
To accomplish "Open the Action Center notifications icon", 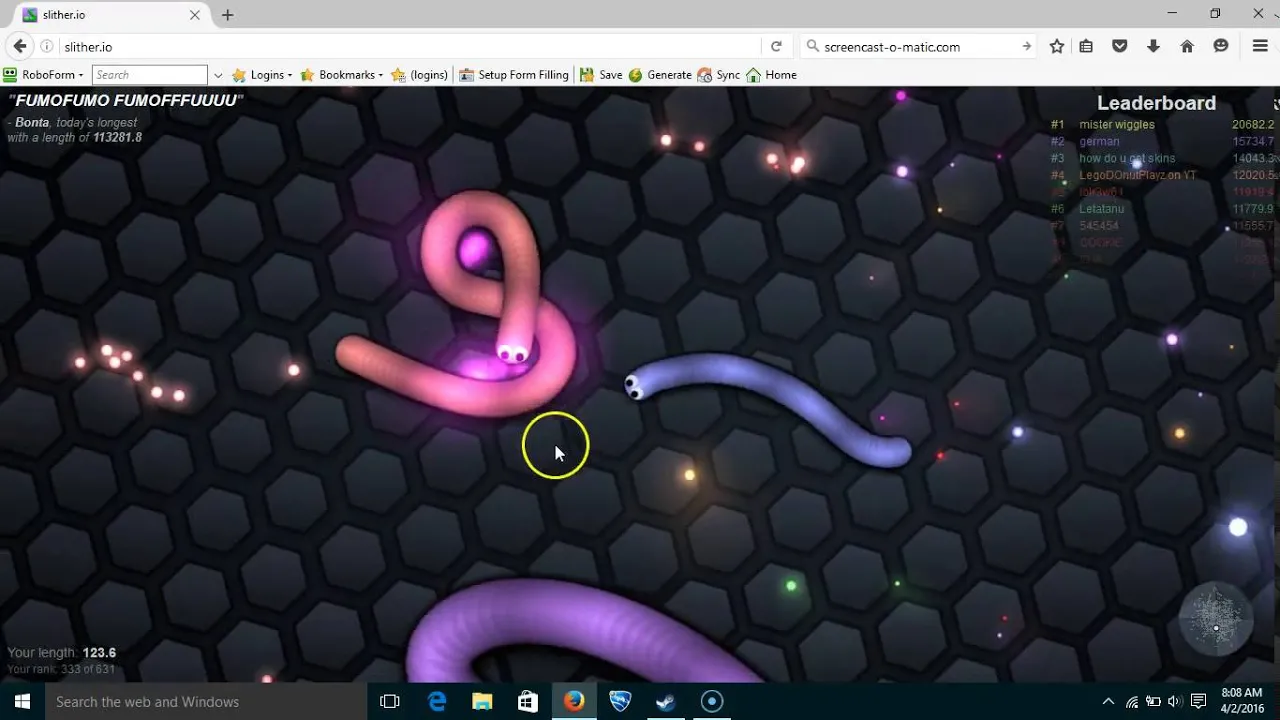I will (x=1197, y=702).
